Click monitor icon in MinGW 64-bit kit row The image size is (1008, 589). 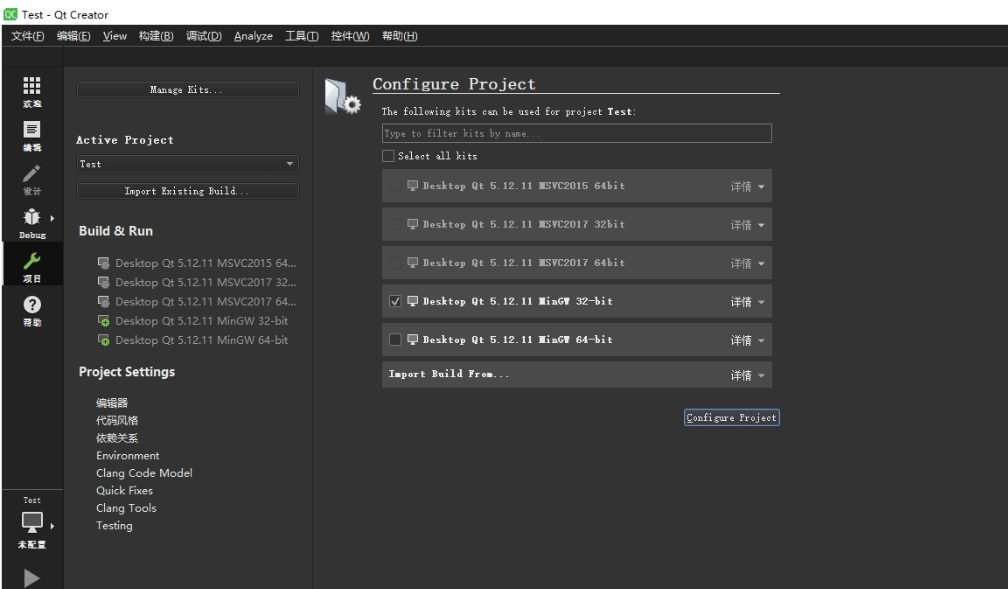[x=413, y=339]
